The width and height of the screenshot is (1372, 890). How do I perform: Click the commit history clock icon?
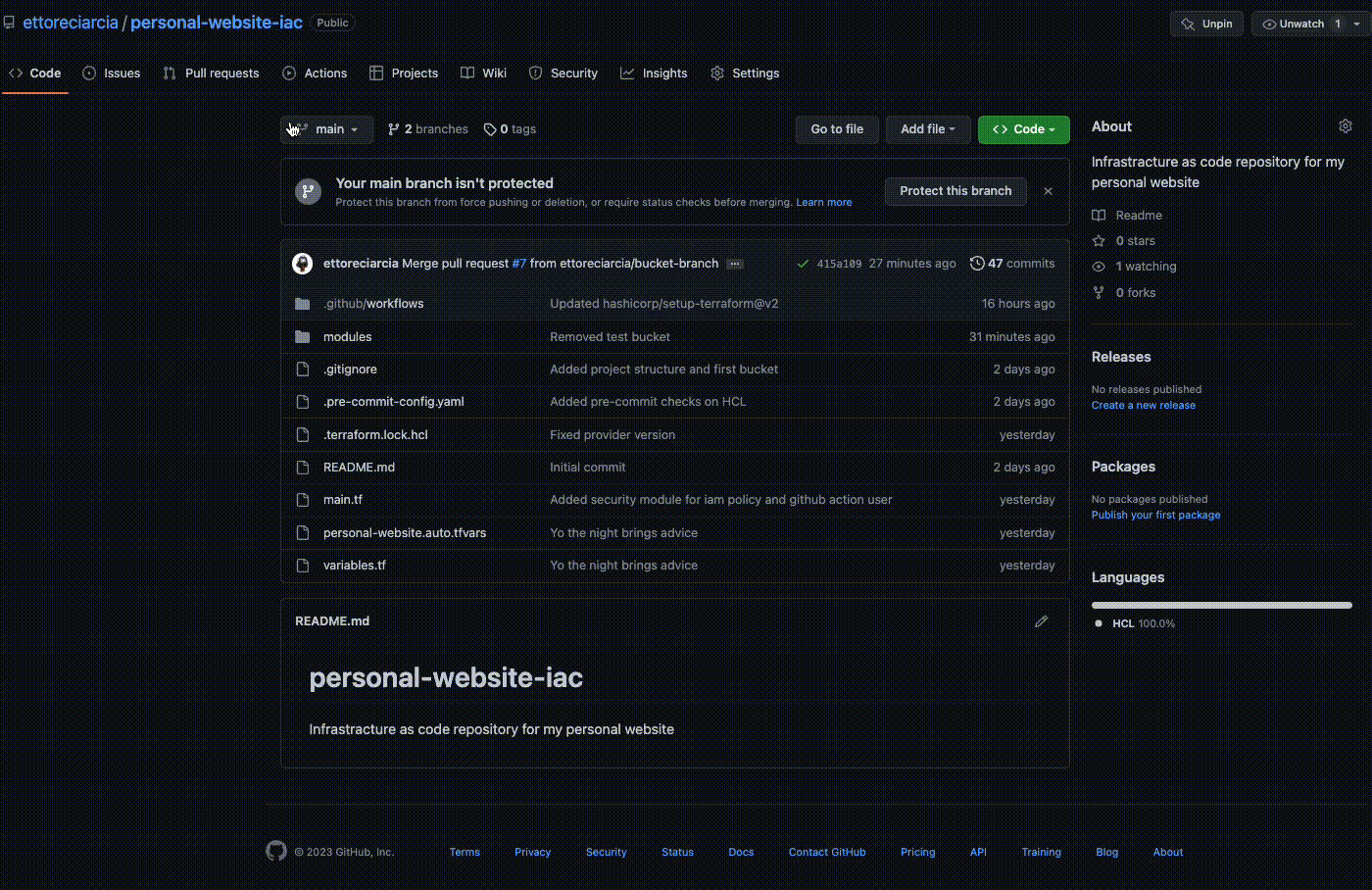pyautogui.click(x=977, y=264)
